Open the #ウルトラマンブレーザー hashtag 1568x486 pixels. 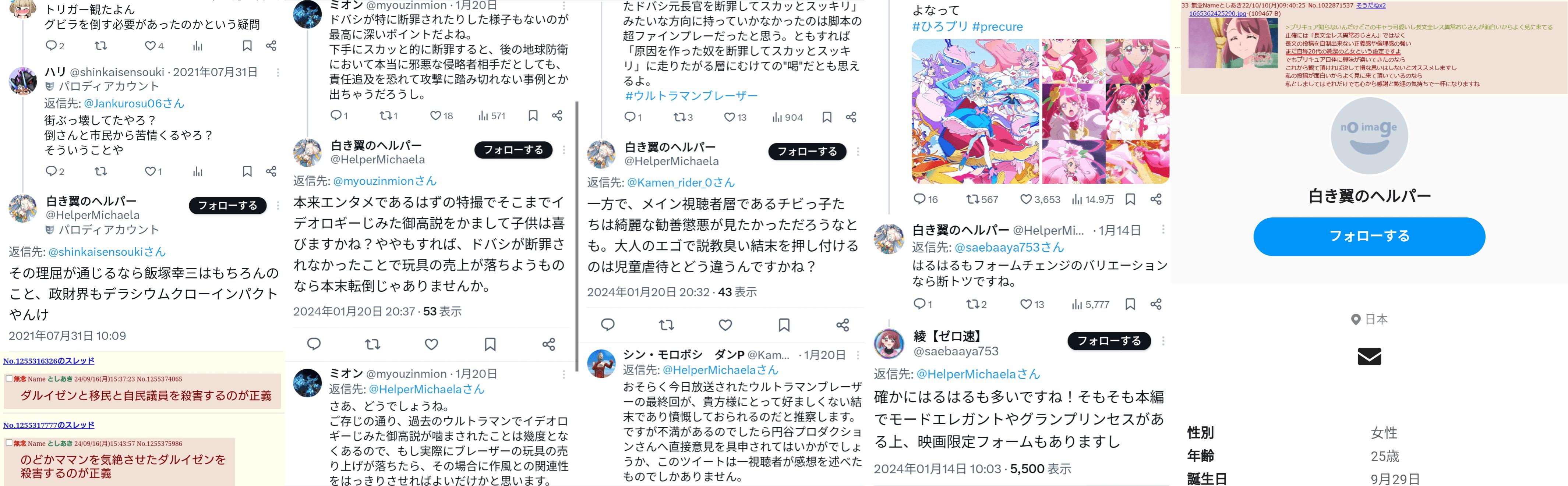click(691, 96)
